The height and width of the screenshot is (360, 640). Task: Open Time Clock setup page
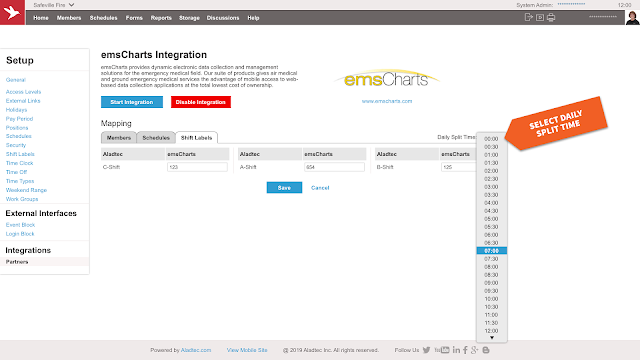[x=19, y=163]
